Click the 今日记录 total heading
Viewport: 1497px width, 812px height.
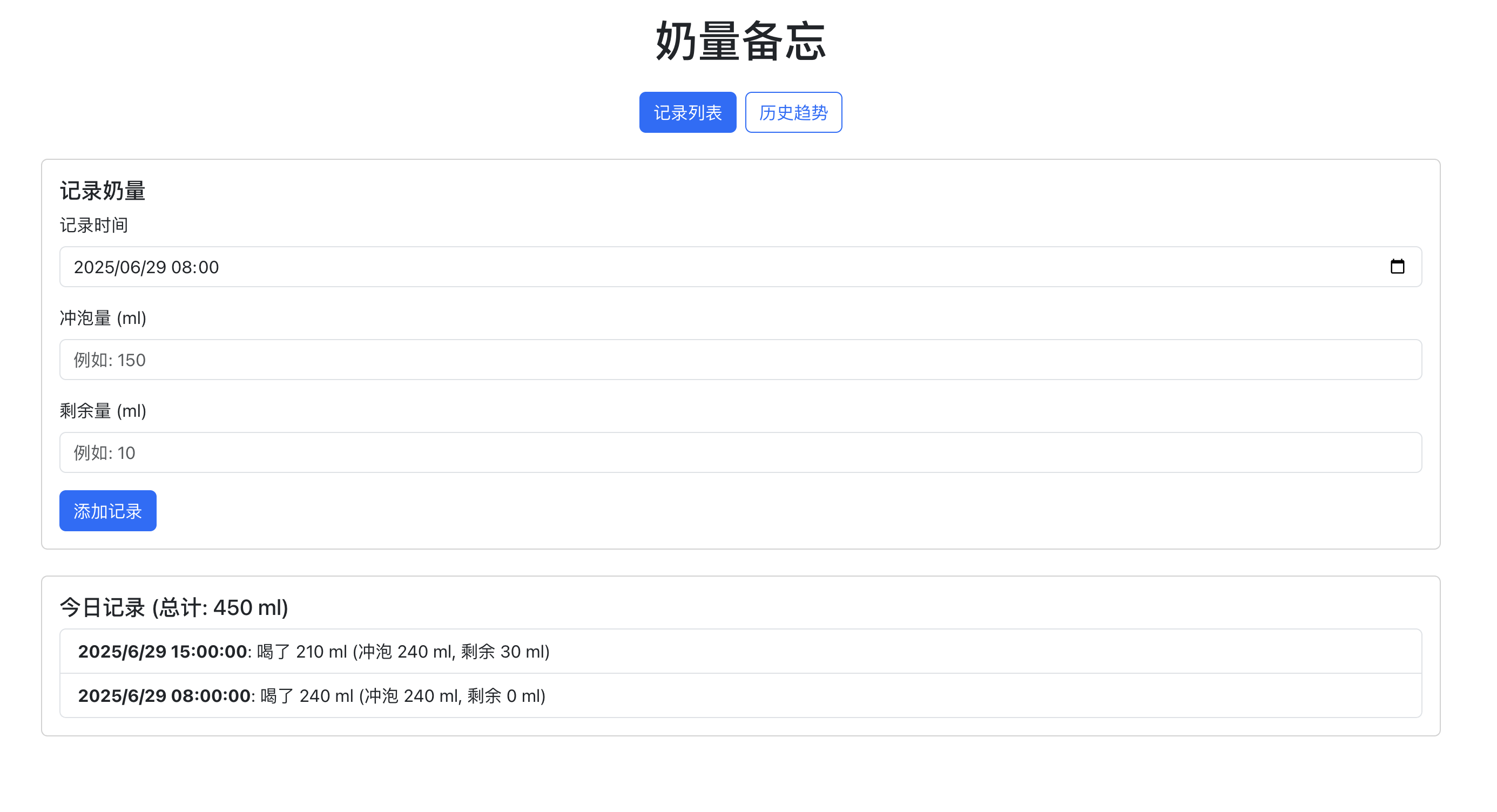(x=174, y=607)
